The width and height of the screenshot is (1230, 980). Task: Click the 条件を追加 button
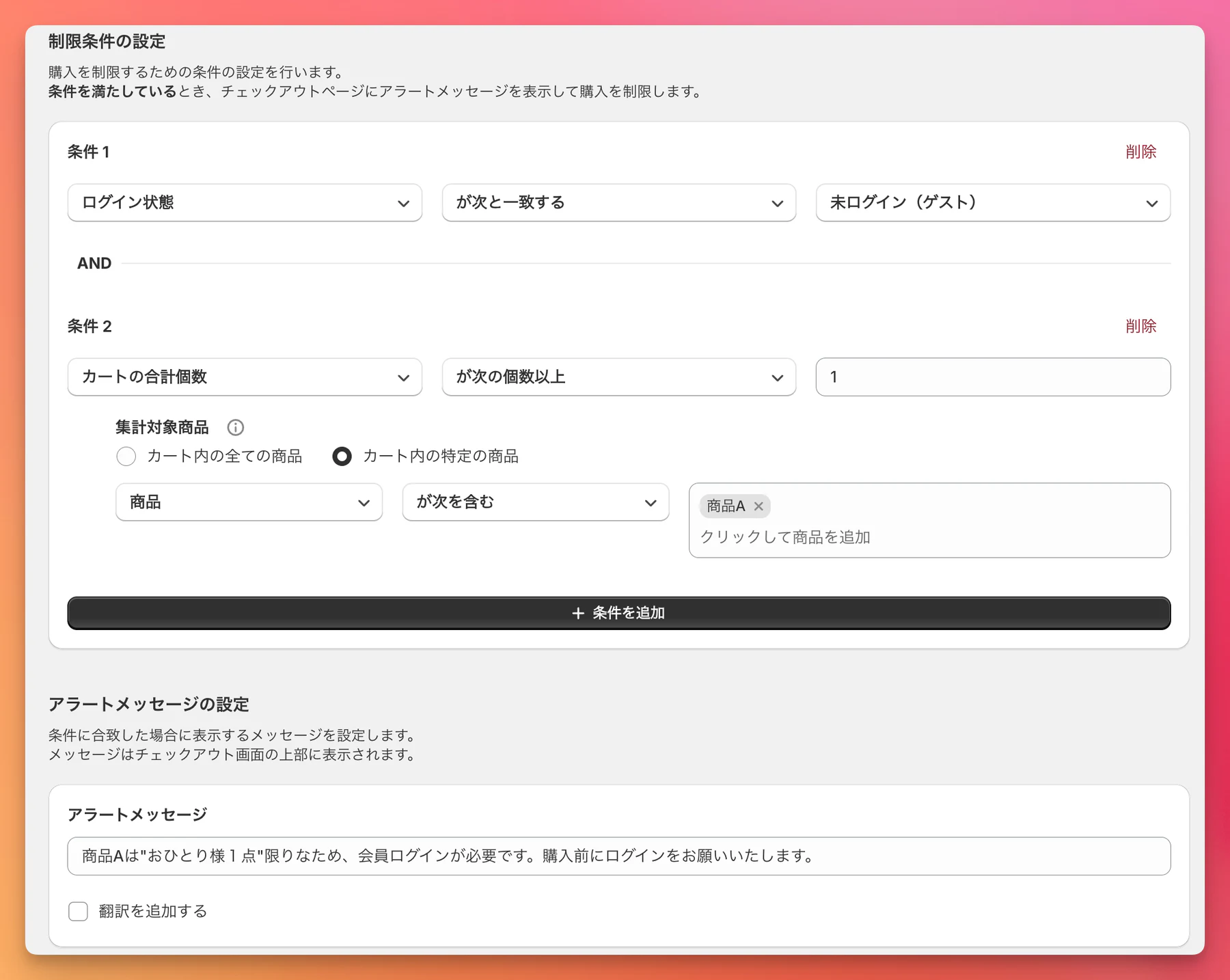[619, 613]
